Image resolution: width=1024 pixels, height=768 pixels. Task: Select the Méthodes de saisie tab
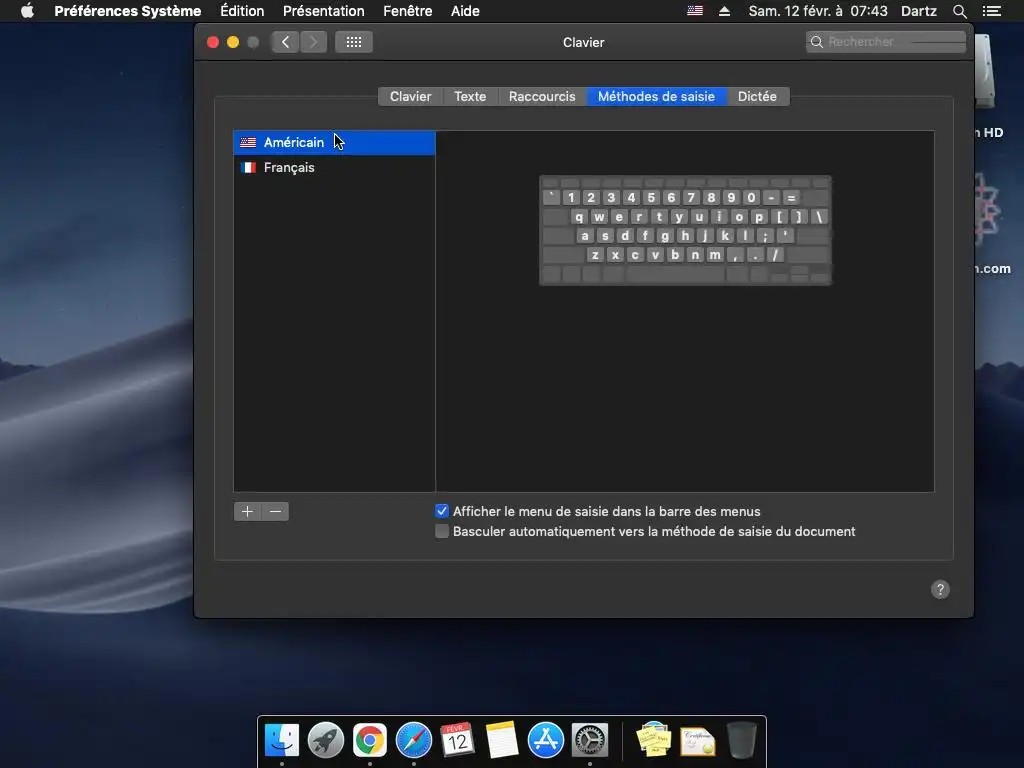pyautogui.click(x=656, y=97)
